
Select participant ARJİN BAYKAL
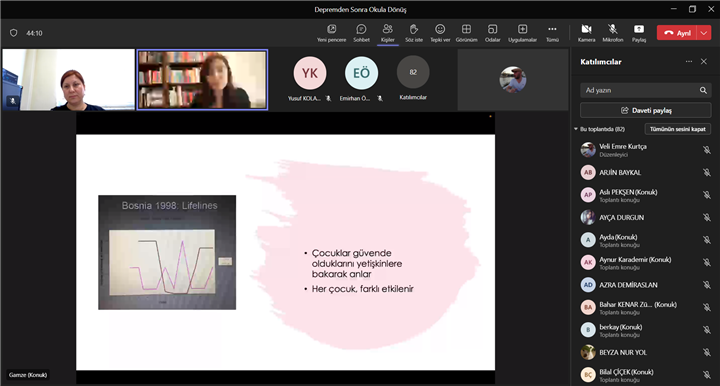point(646,173)
